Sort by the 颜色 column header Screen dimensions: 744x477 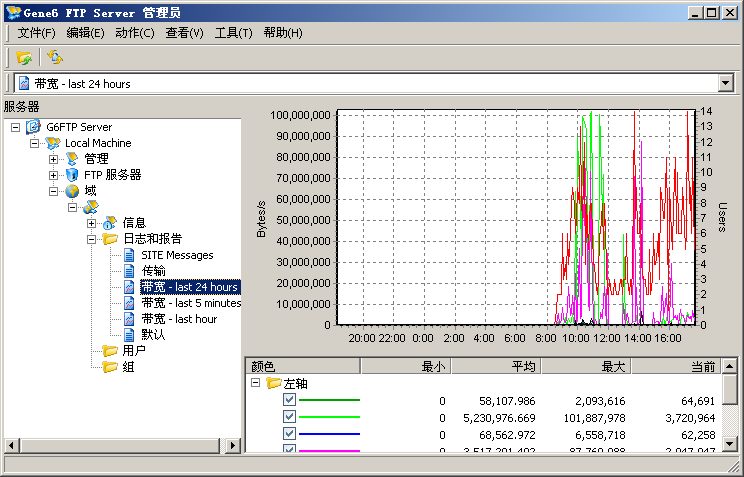click(x=303, y=366)
